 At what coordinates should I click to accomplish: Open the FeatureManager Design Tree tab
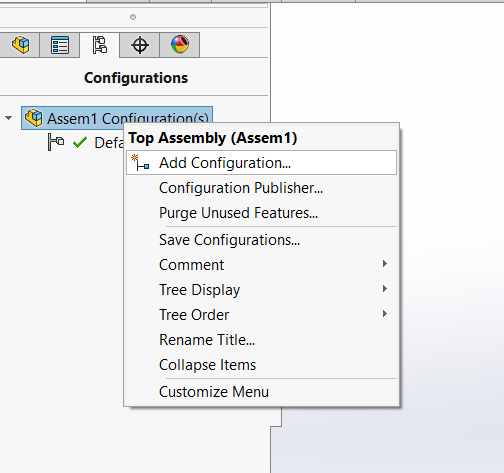coord(20,45)
